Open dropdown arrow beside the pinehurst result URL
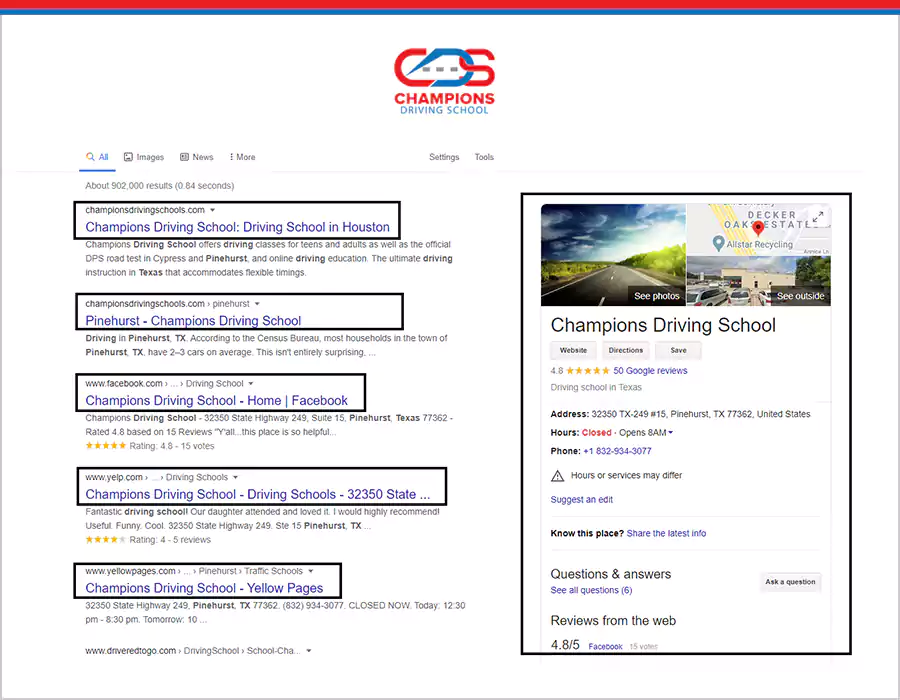This screenshot has width=900, height=700. pyautogui.click(x=257, y=304)
